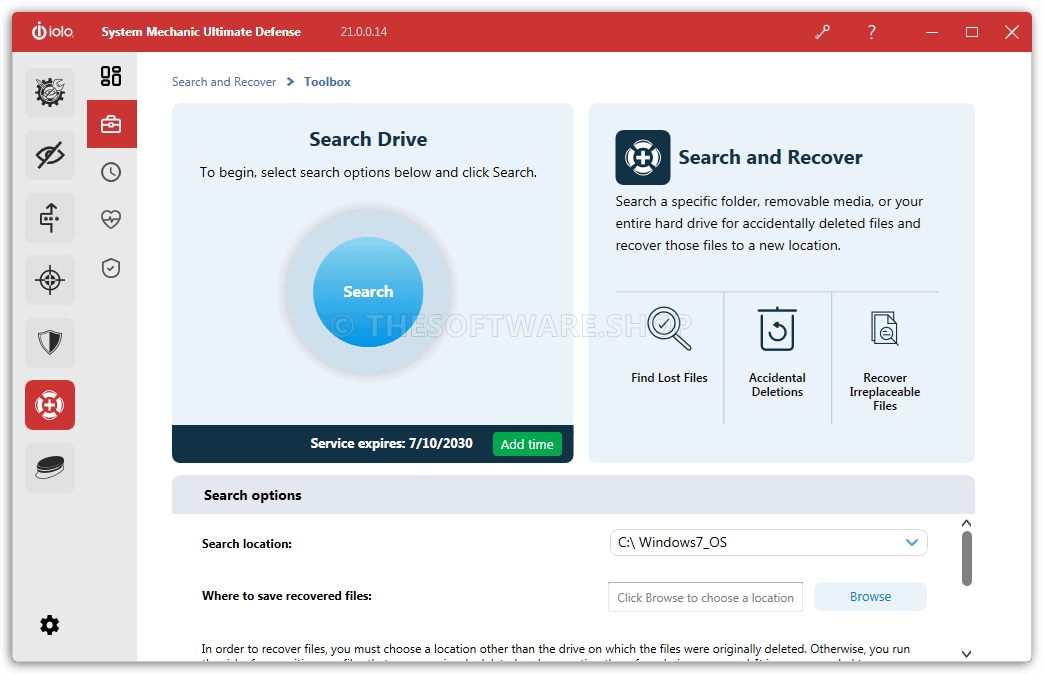Click the iolo logo
The width and height of the screenshot is (1044, 674).
tap(53, 31)
